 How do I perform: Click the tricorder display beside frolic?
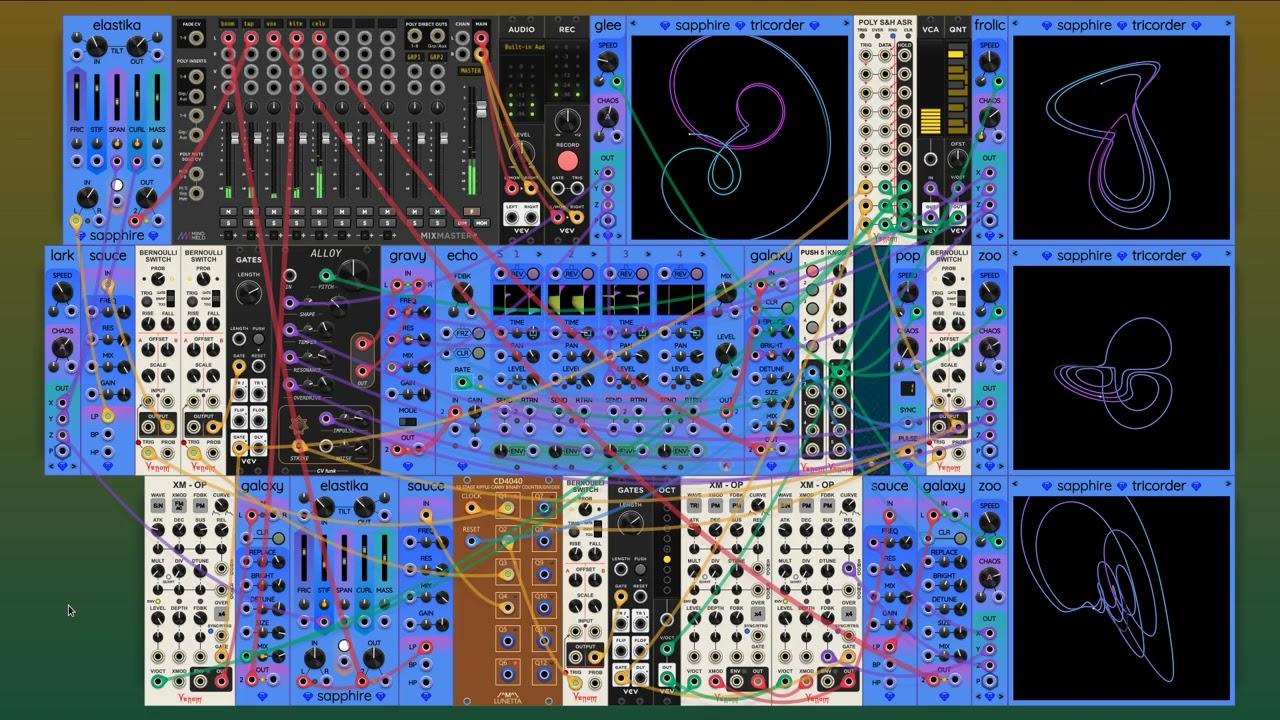[1121, 136]
